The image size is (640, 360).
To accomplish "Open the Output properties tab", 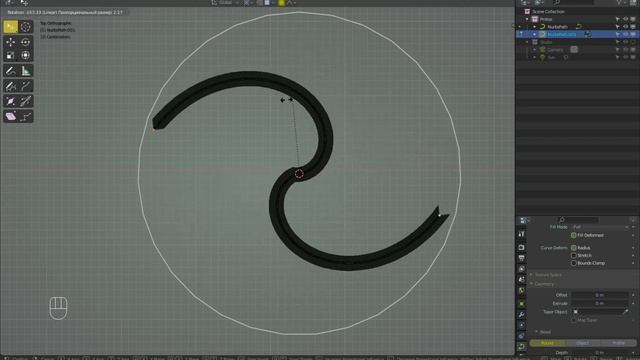I will click(x=521, y=258).
